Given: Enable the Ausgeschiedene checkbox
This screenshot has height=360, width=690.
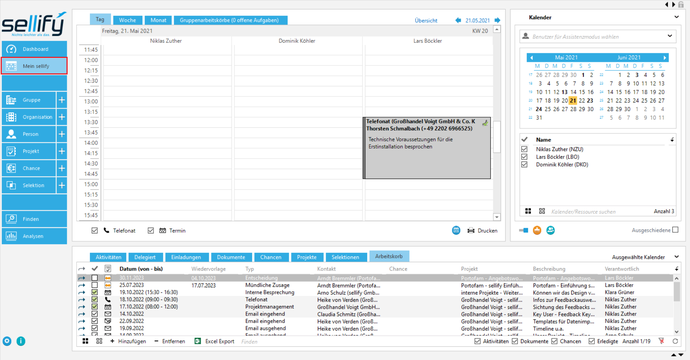Looking at the screenshot, I should (675, 230).
